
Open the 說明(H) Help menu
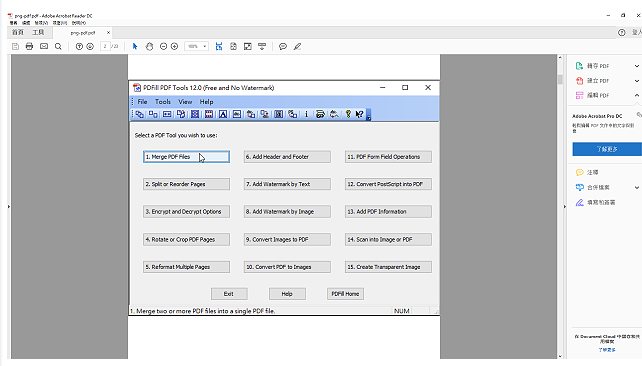pyautogui.click(x=79, y=23)
